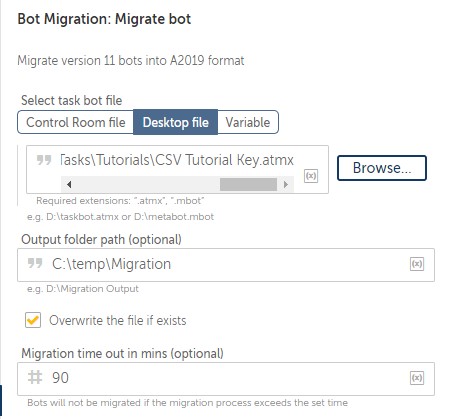Click variable insert icon in Output folder path field
This screenshot has width=450, height=419.
click(x=417, y=264)
